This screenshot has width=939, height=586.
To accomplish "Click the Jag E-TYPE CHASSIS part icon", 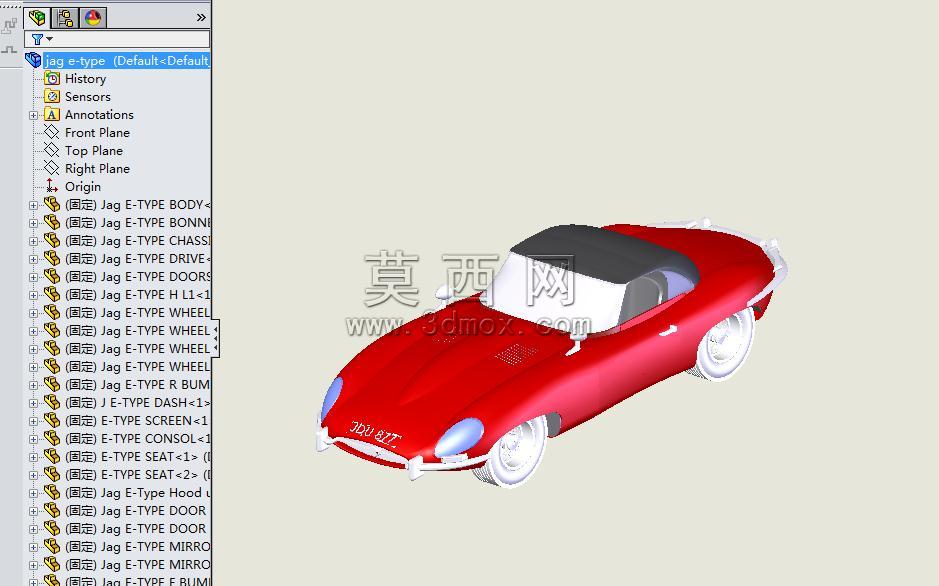I will (52, 240).
